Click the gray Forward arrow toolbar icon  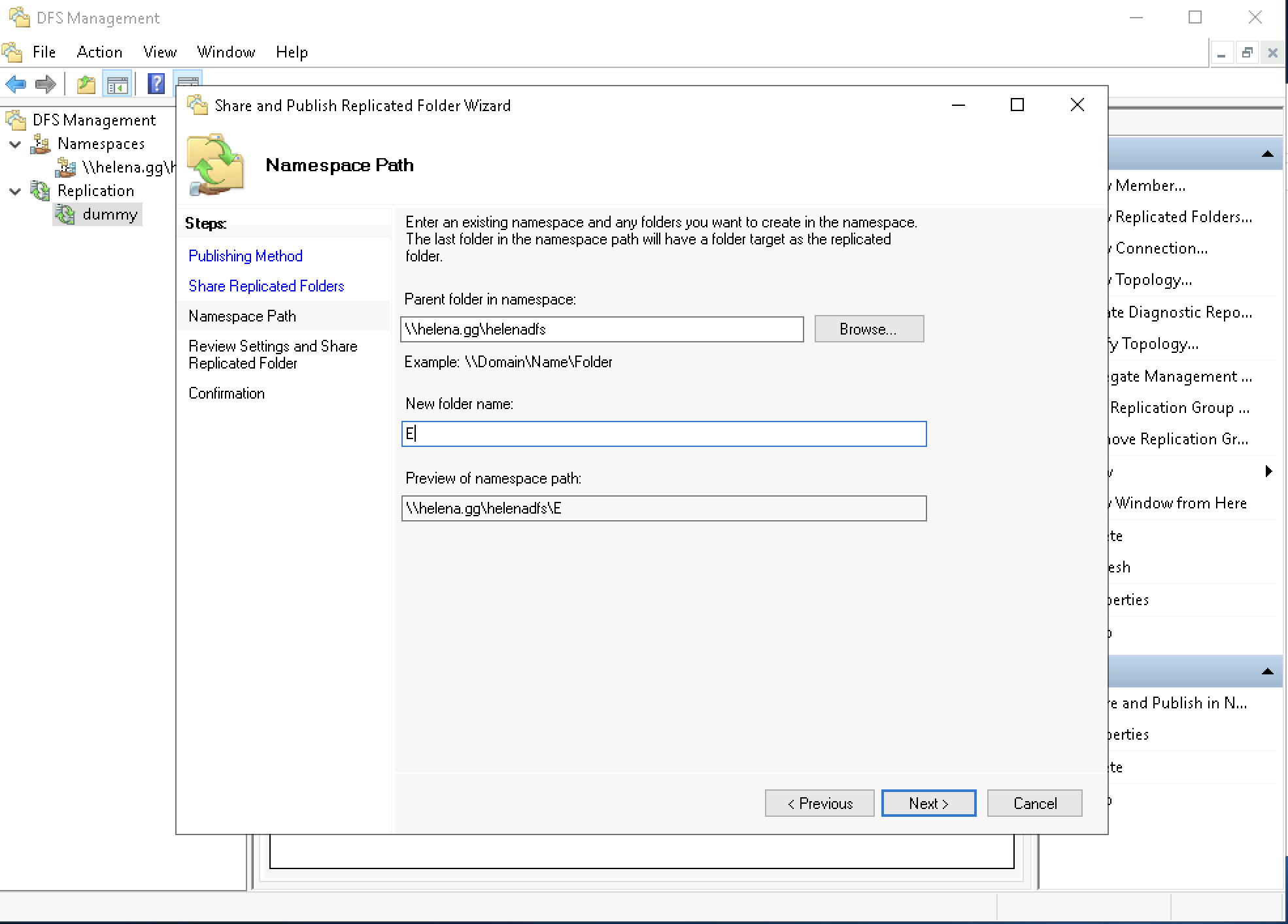coord(45,84)
